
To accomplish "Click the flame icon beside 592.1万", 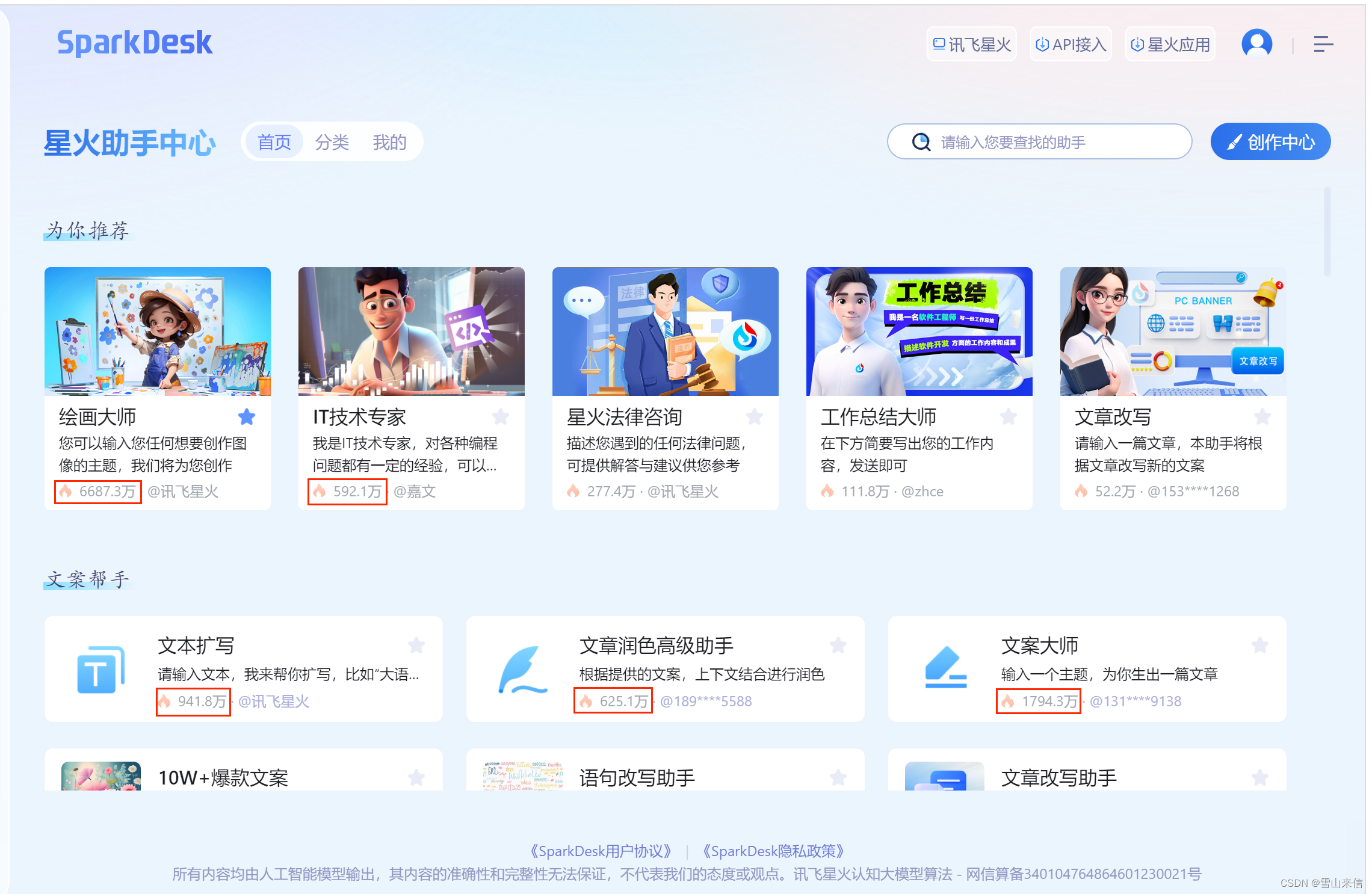I will [320, 491].
